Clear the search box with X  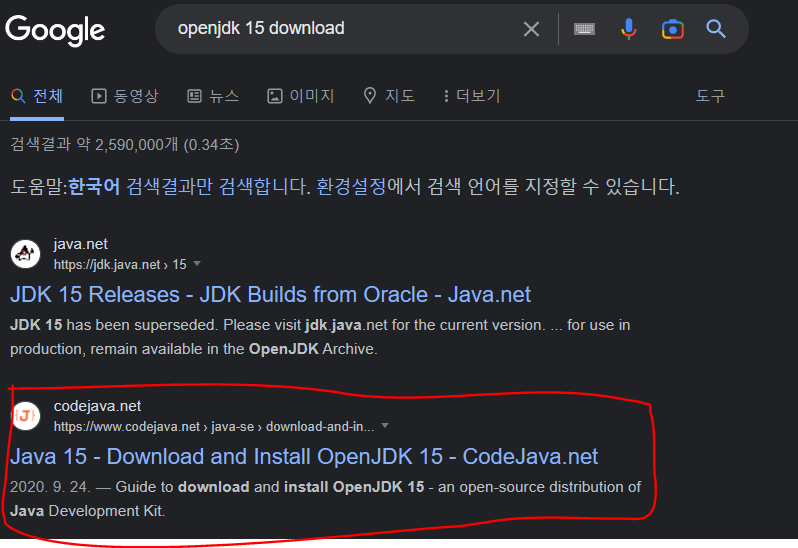[x=531, y=29]
